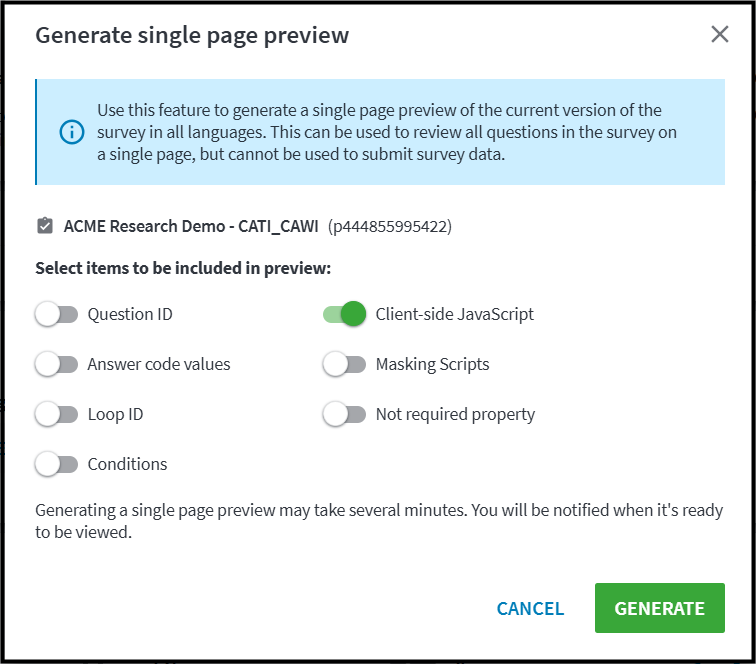The image size is (756, 664).
Task: Turn on Not required property switch
Action: coord(344,414)
